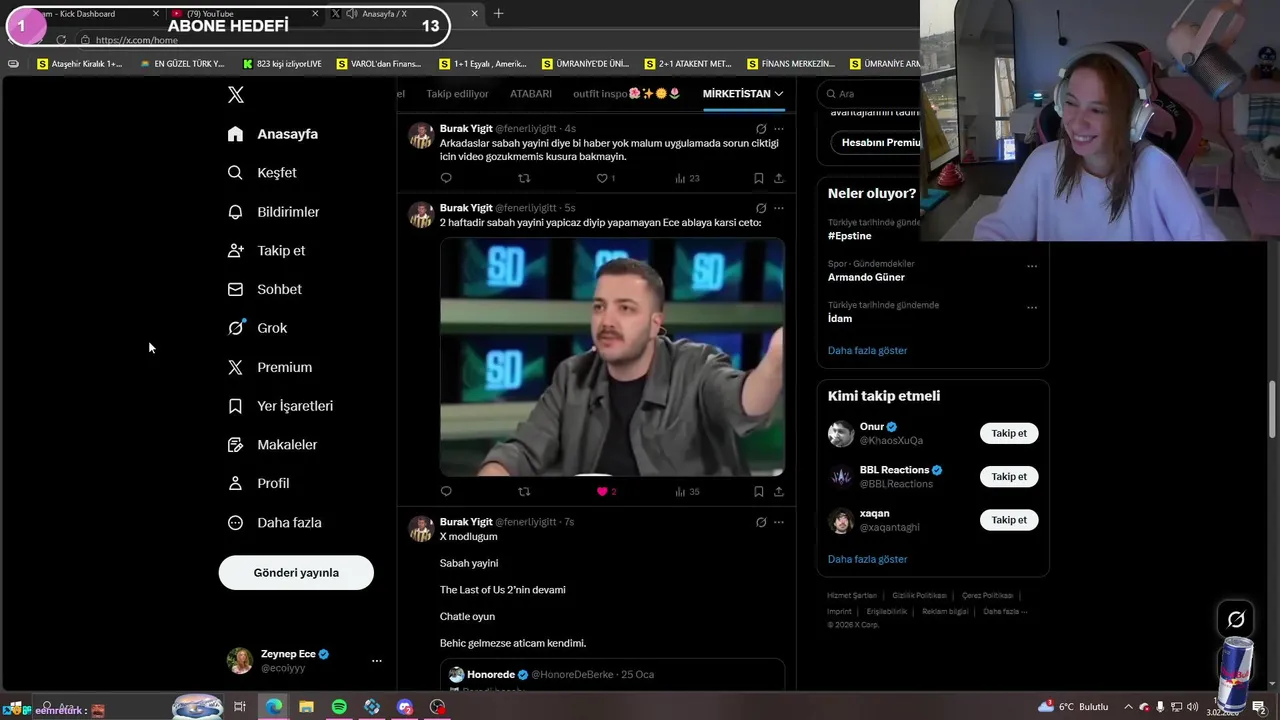Open #Epstine trending topic
This screenshot has height=720, width=1280.
[850, 236]
